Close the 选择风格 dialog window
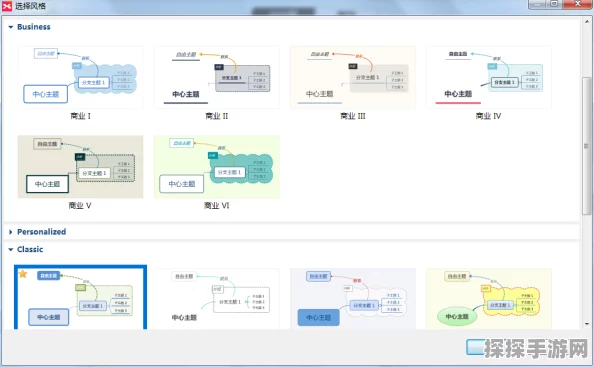 578,4
